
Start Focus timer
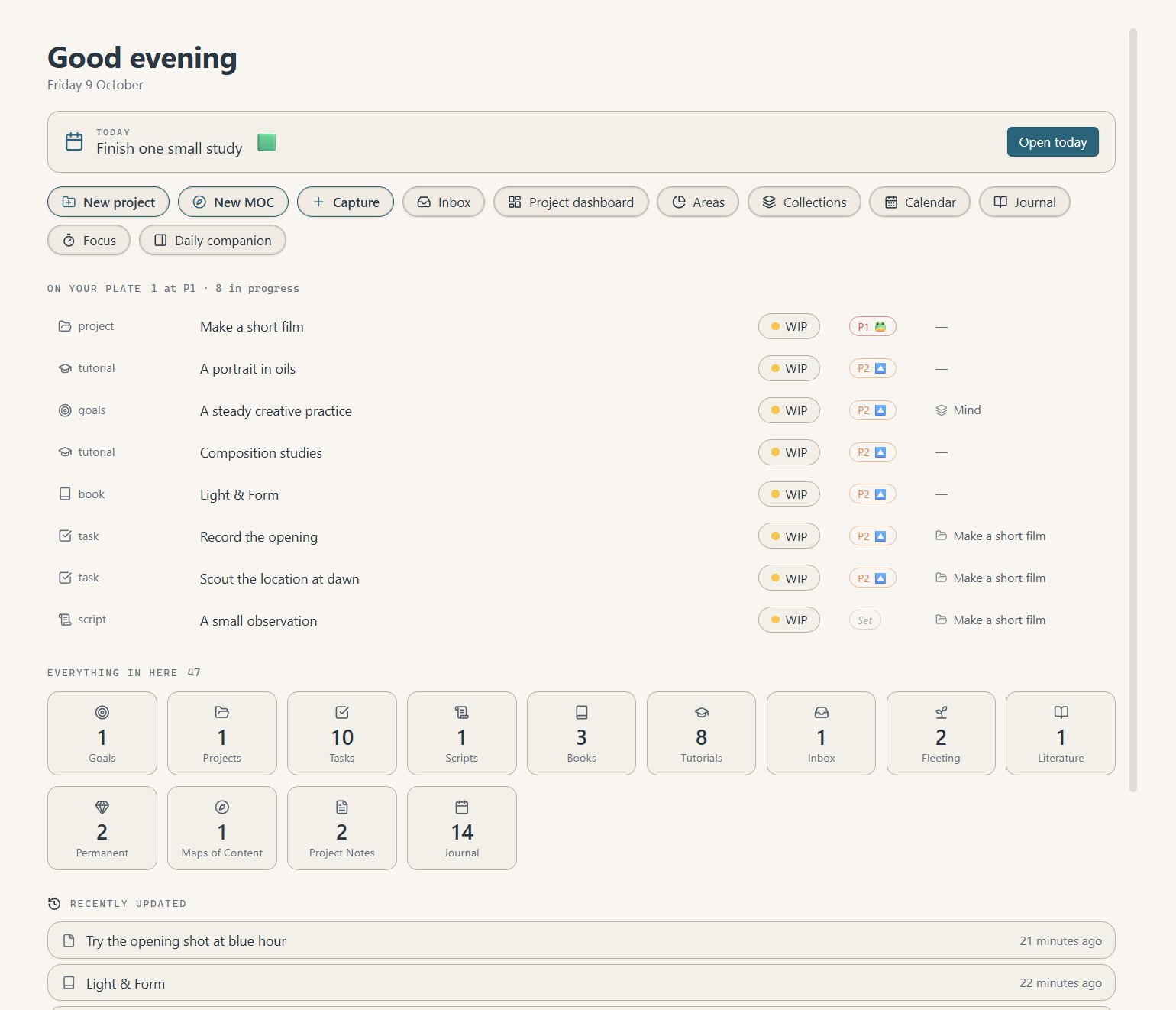click(x=89, y=240)
